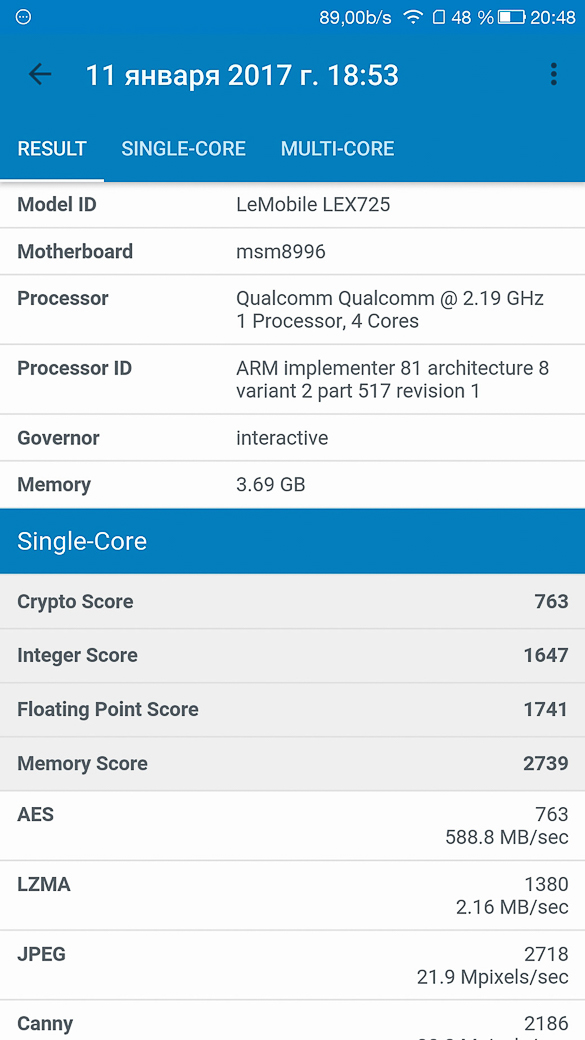Tap the AES benchmark result row
Image resolution: width=585 pixels, height=1040 pixels.
[292, 826]
